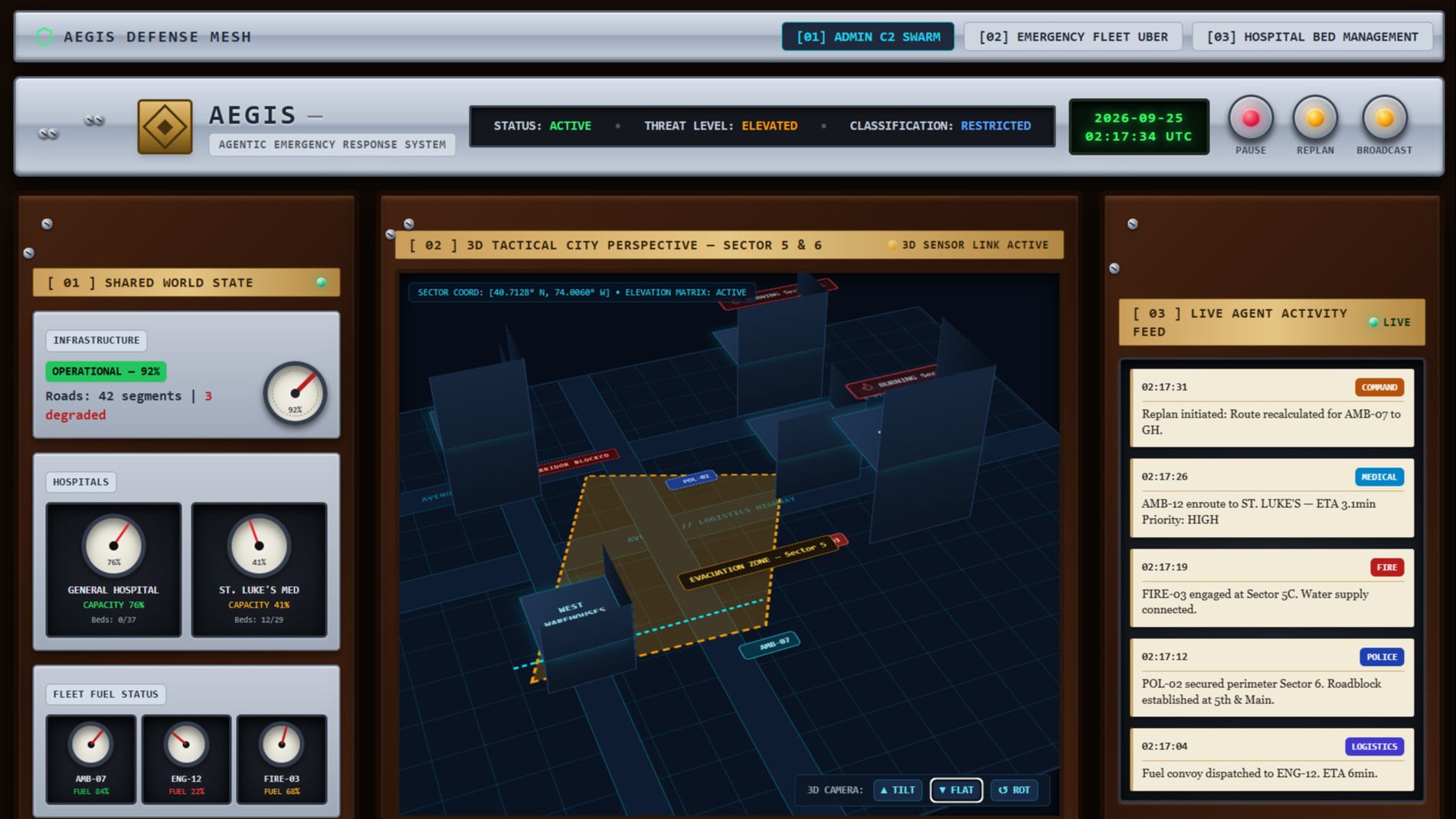This screenshot has height=819, width=1456.
Task: Click 'Replan initiated: Route recalculated' feed entry
Action: [x=1271, y=408]
